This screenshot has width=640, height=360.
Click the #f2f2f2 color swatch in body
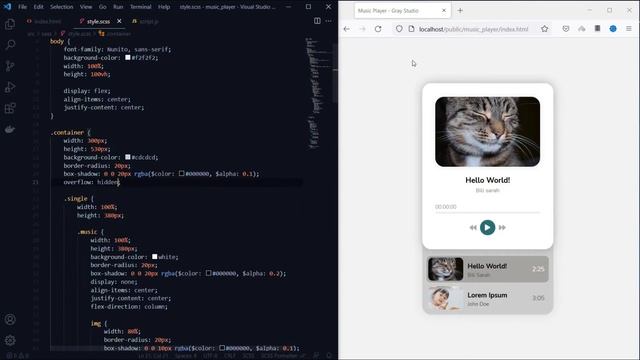point(128,58)
